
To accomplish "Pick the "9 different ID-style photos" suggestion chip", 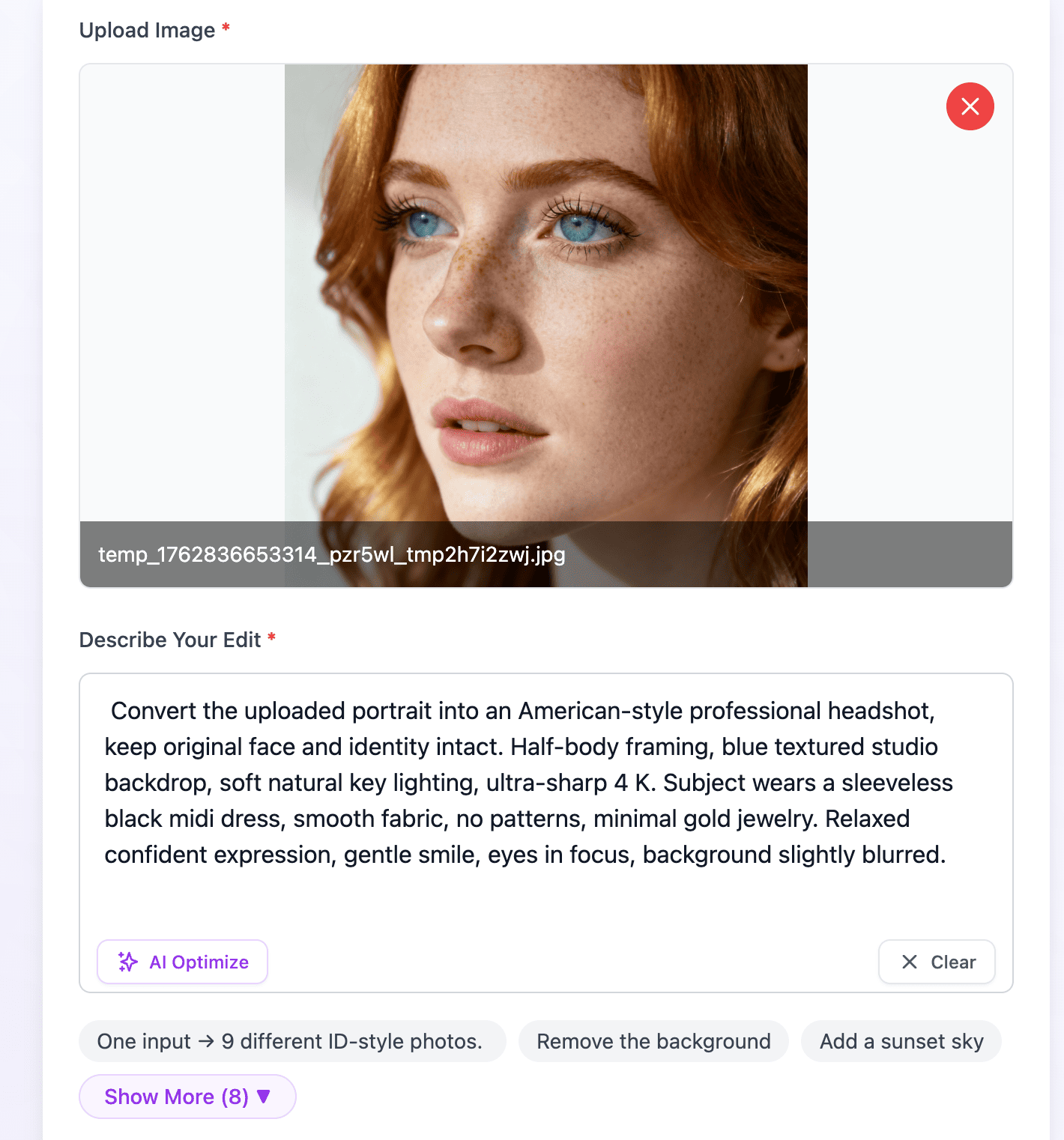I will tap(291, 1041).
